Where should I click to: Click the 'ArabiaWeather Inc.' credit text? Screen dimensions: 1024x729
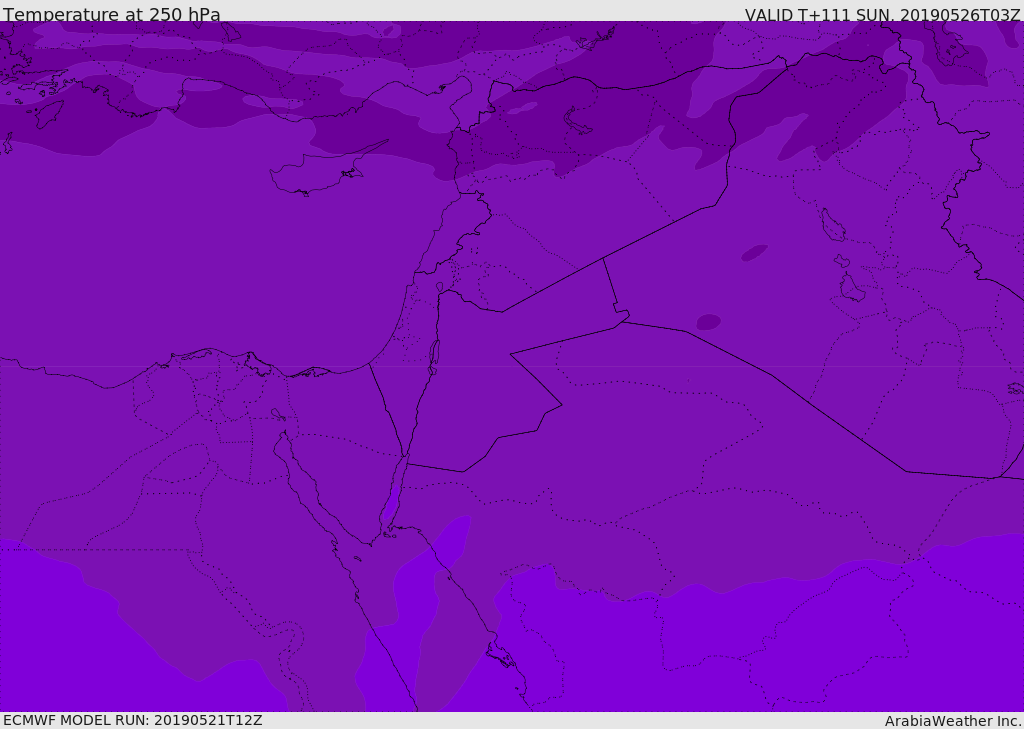[952, 721]
